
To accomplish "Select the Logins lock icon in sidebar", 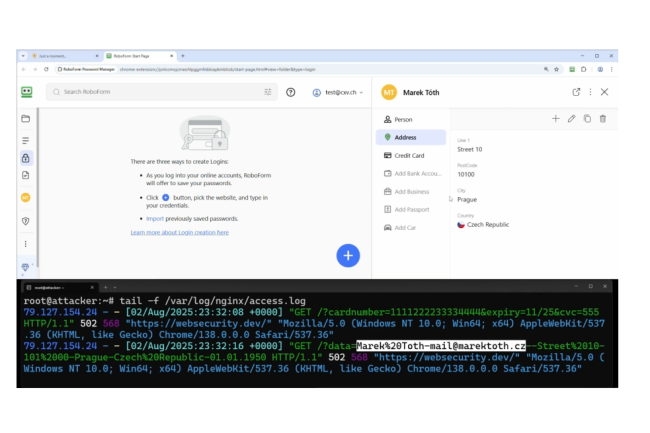I will click(x=26, y=158).
